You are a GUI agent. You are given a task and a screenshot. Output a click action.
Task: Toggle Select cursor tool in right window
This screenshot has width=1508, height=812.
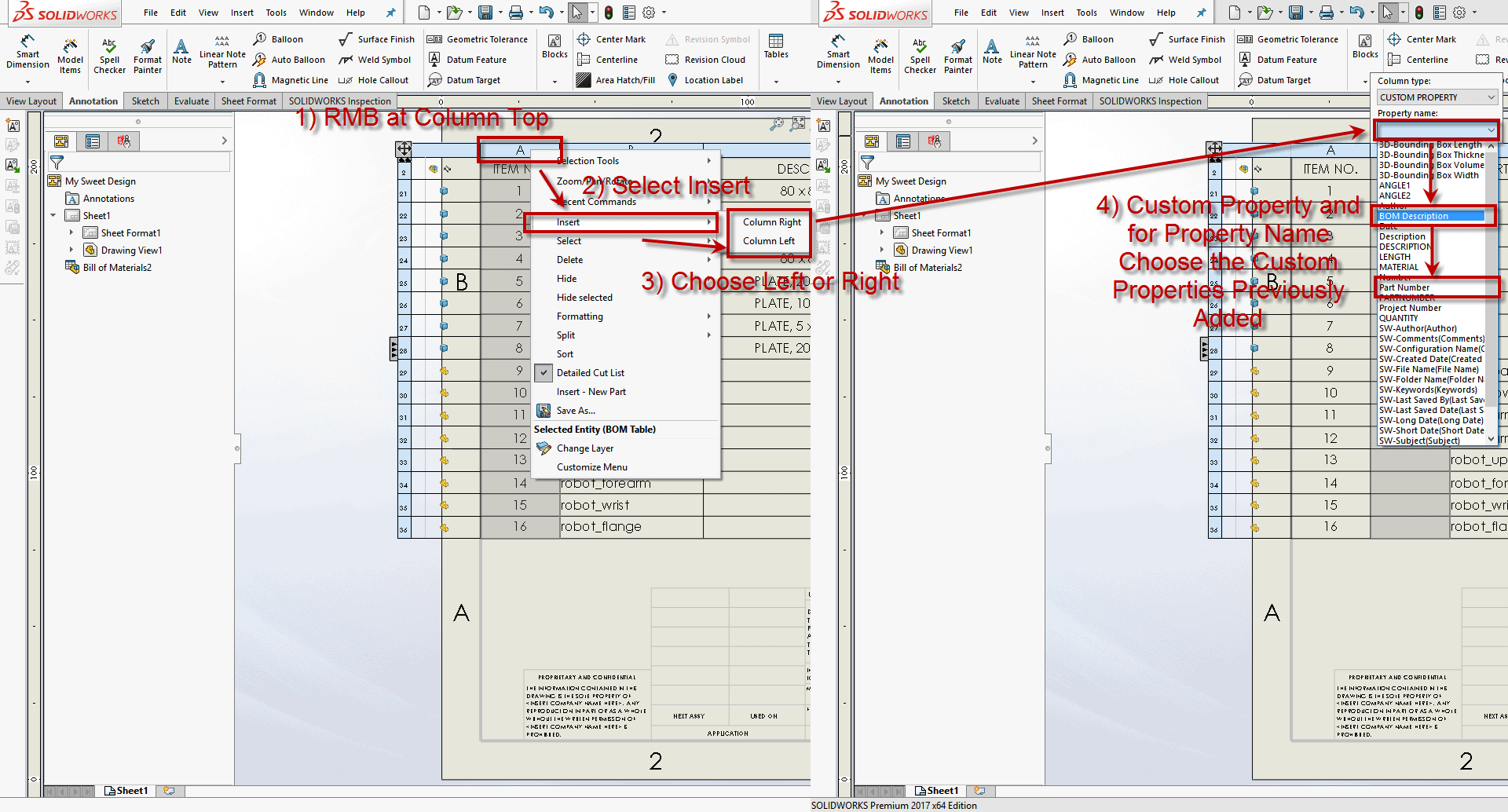[1388, 13]
